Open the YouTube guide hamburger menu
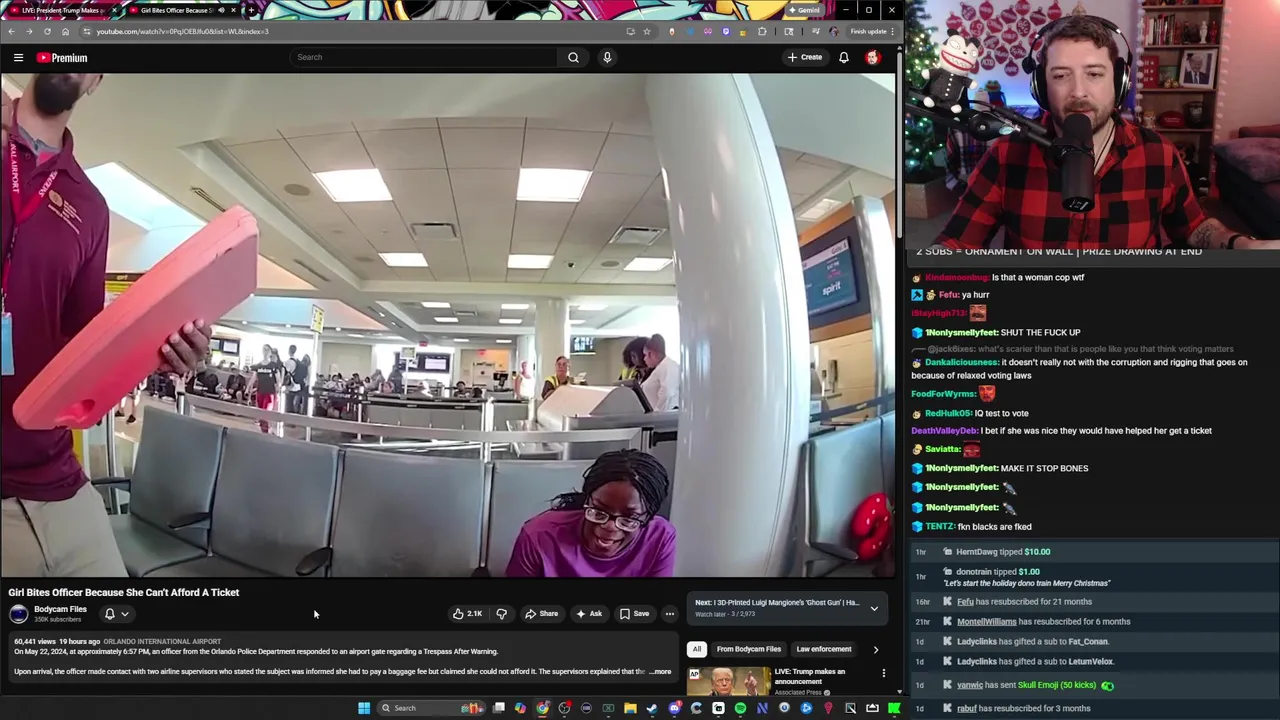This screenshot has height=720, width=1280. pyautogui.click(x=18, y=58)
